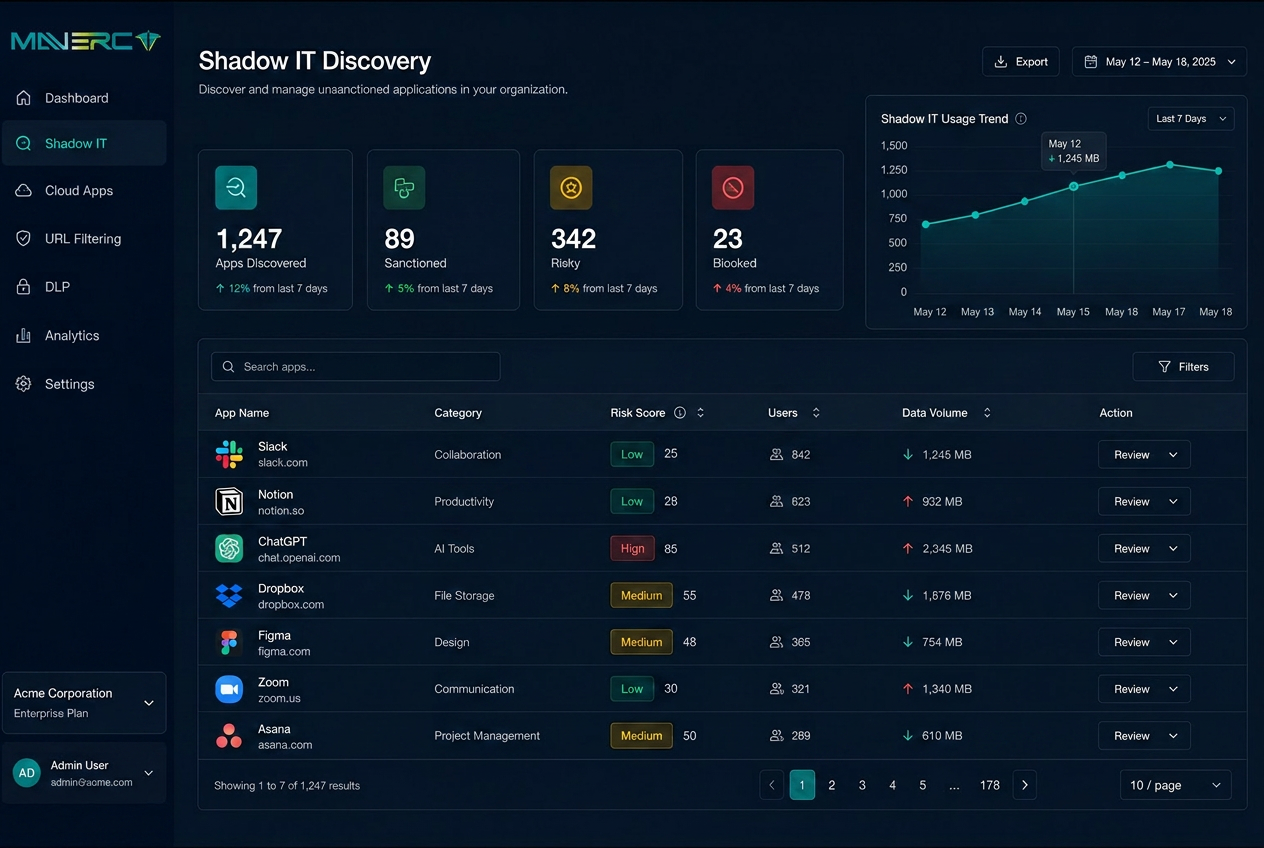Click the Figma app logo
The height and width of the screenshot is (848, 1264).
(229, 642)
